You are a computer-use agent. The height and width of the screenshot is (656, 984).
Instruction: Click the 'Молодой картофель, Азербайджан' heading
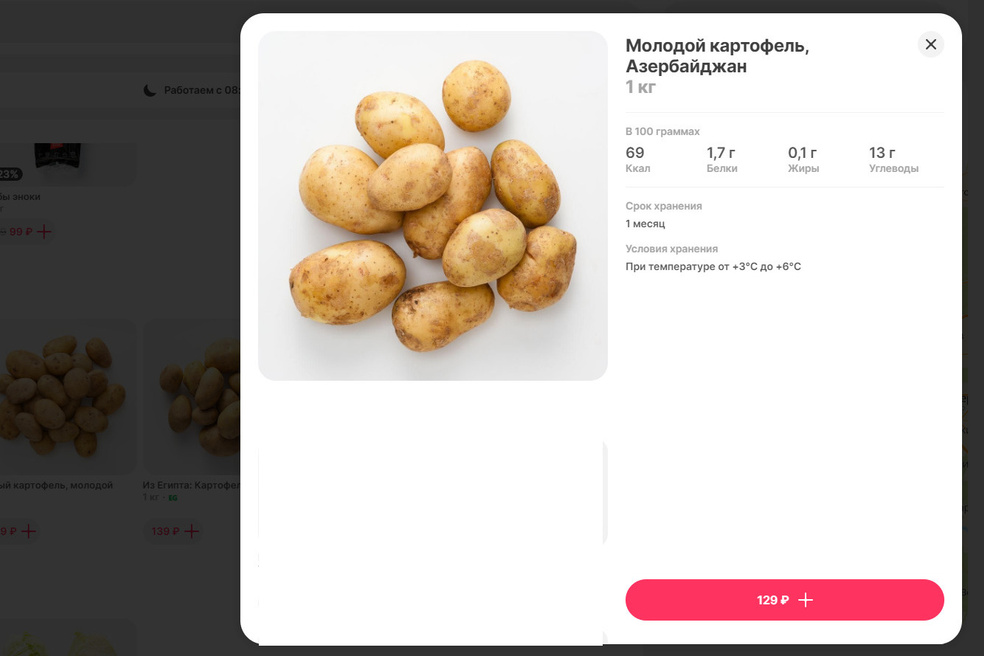coord(717,56)
